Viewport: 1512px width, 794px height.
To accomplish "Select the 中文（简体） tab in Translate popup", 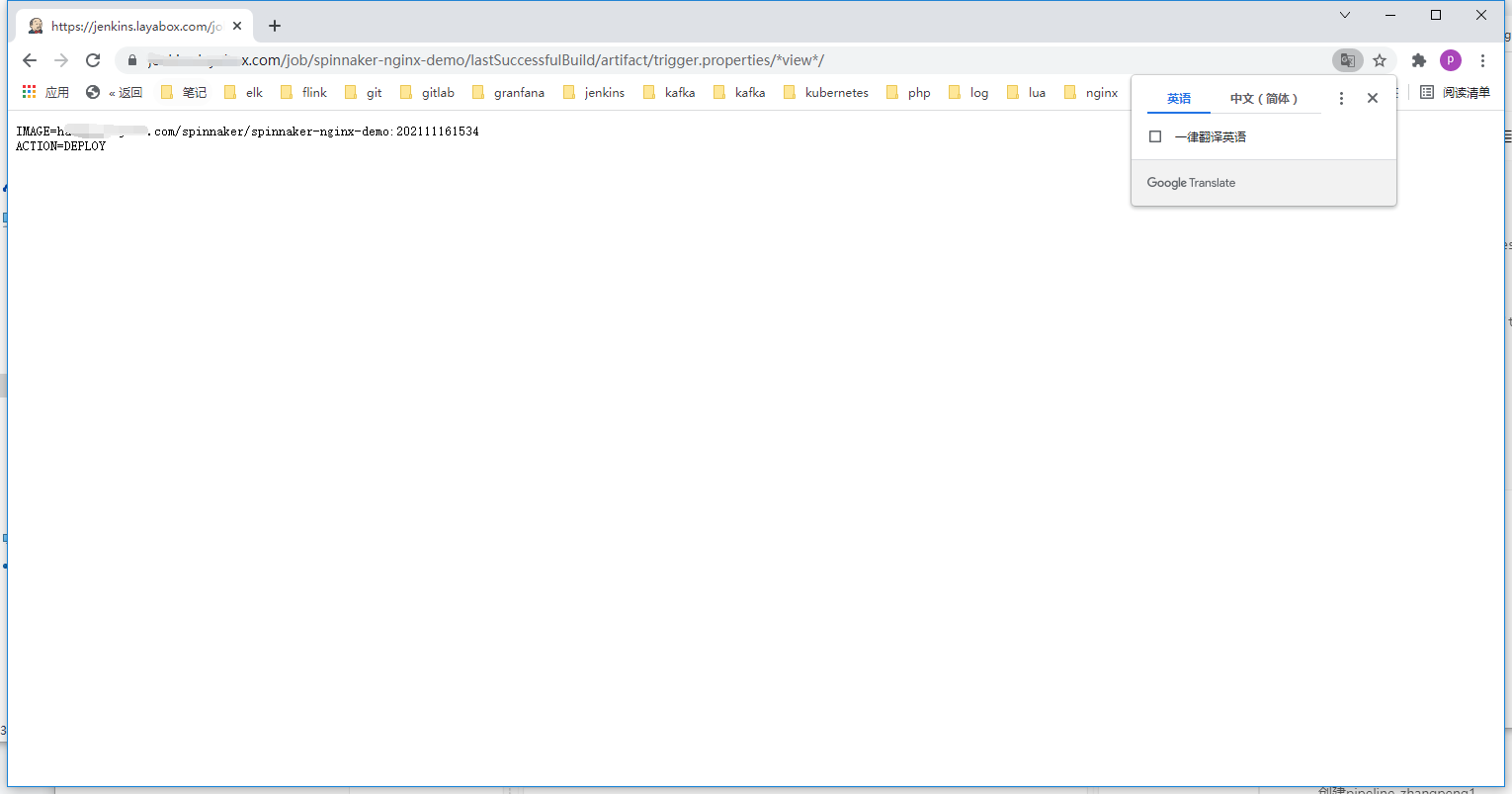I will point(1264,98).
